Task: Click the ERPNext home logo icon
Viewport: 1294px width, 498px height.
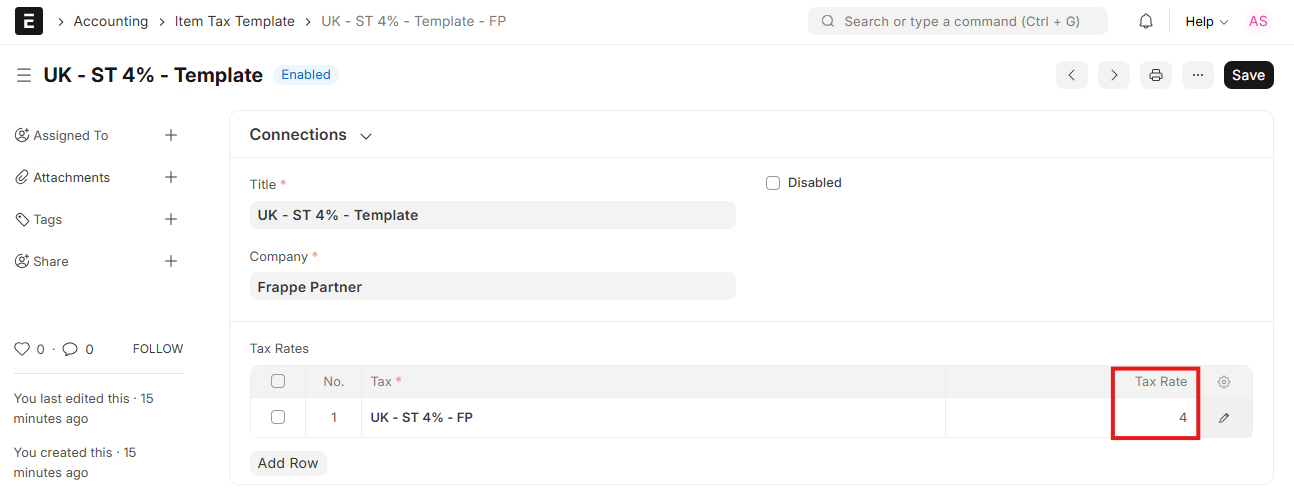Action: 29,21
